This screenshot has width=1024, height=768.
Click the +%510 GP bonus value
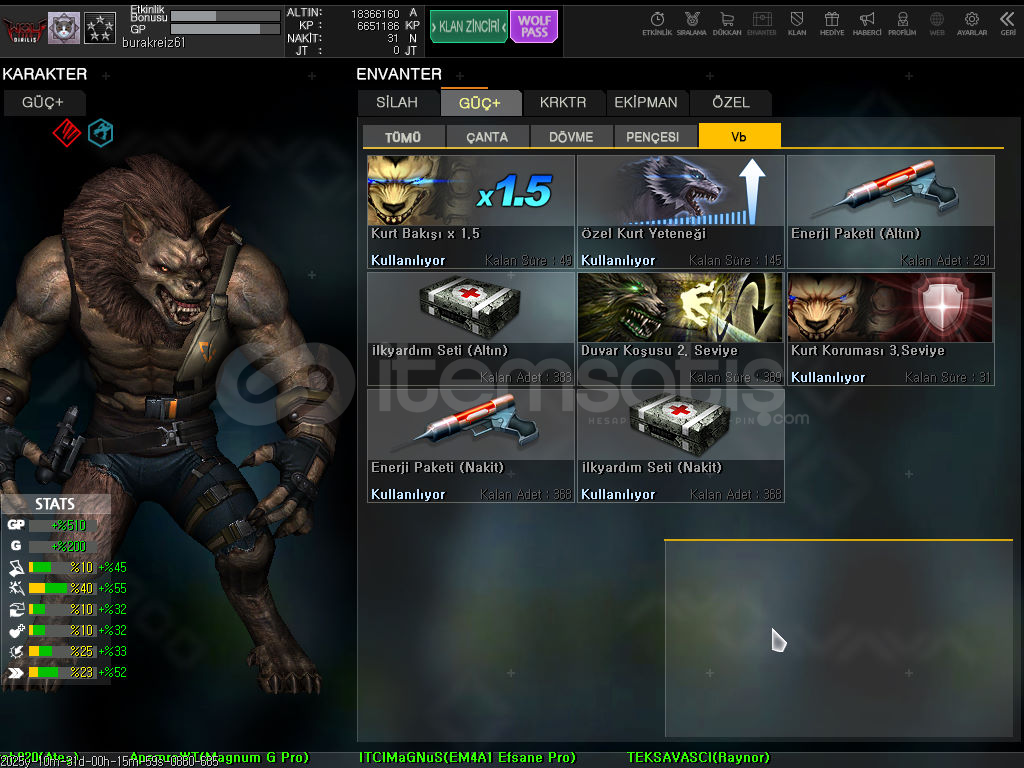tap(68, 525)
